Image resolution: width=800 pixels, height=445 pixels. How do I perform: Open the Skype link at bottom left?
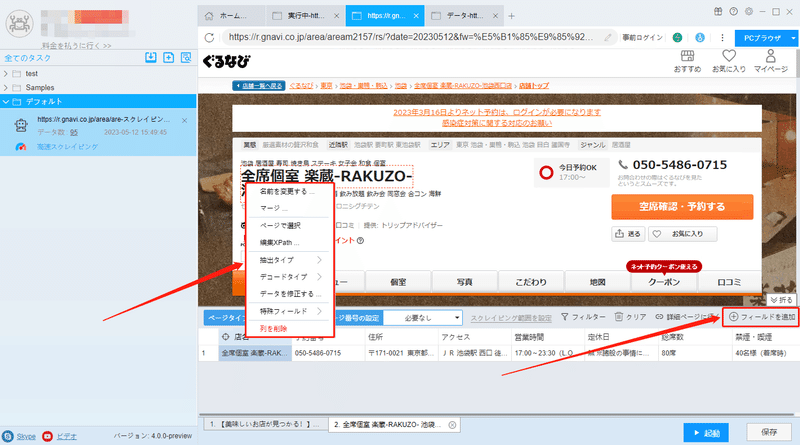pos(26,436)
